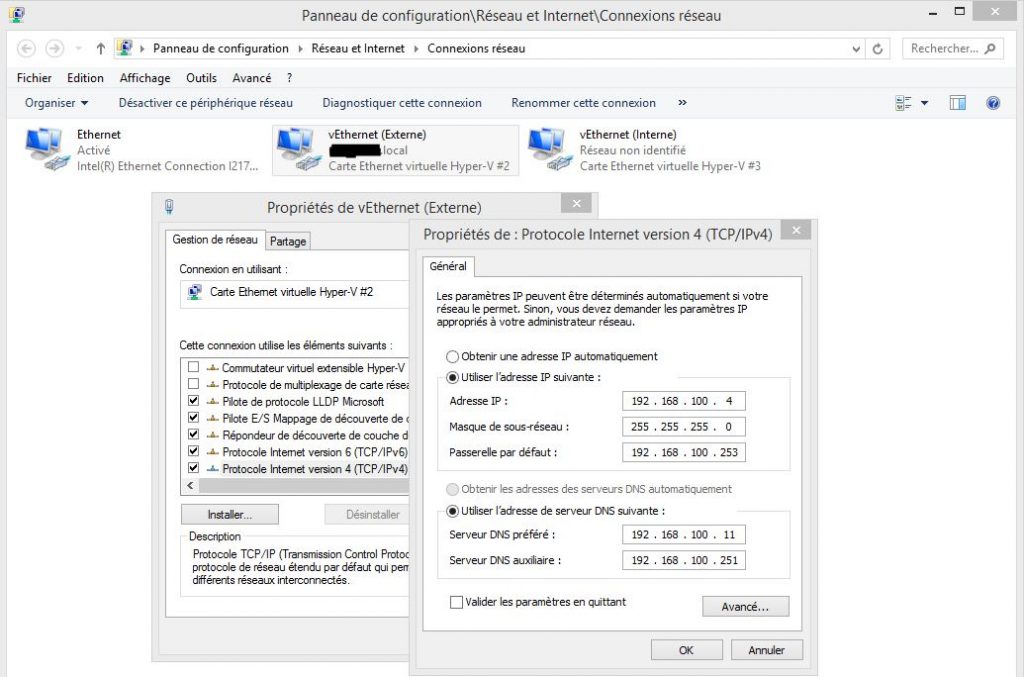Enable 'Obtenir une adresse IP automatiquement'
The width and height of the screenshot is (1024, 677).
tap(452, 356)
